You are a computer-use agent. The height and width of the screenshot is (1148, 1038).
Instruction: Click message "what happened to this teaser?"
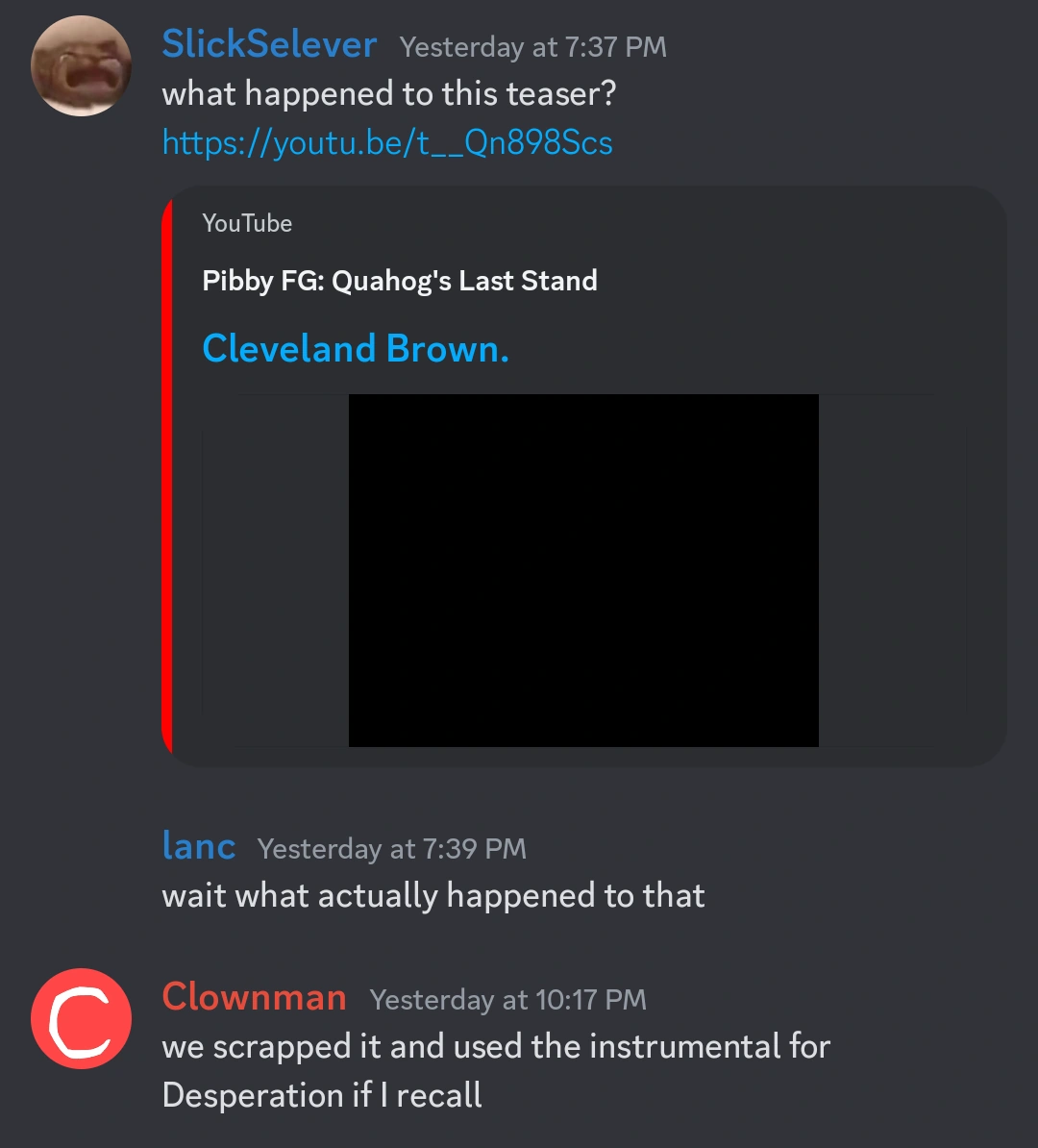[x=389, y=93]
